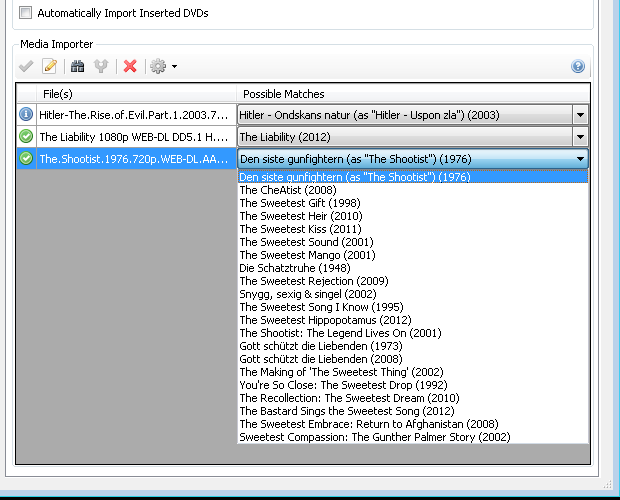Click the blue info icon for Hitler row
620x500 pixels.
click(26, 115)
